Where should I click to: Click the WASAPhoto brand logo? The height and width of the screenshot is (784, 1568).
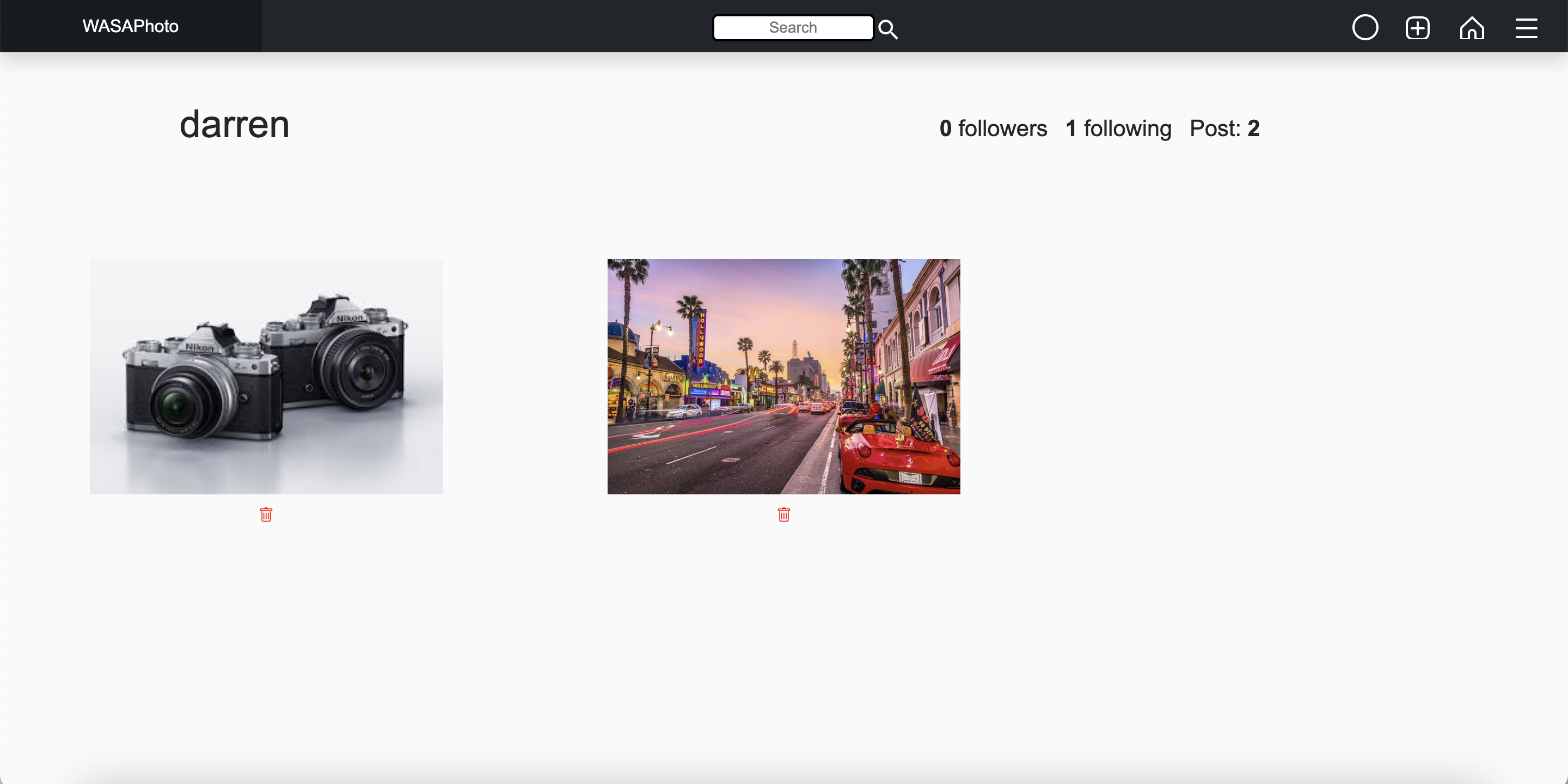click(130, 26)
